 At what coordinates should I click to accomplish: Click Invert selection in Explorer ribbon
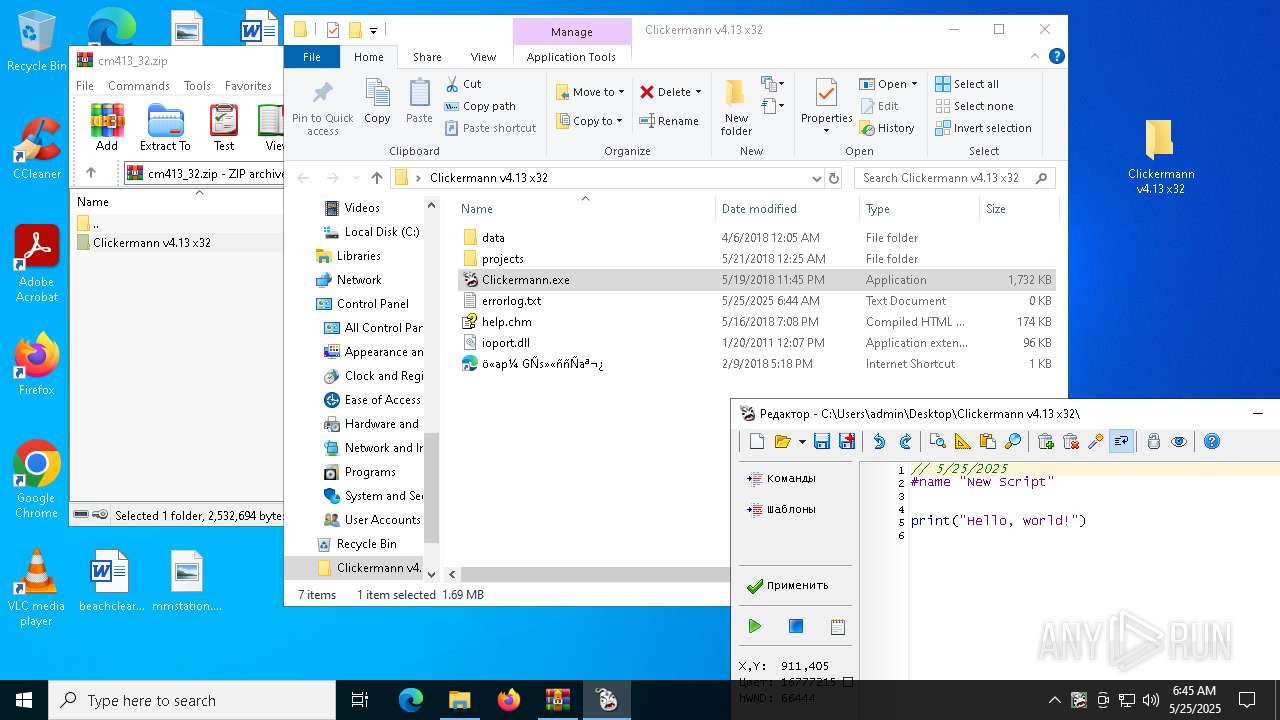tap(983, 128)
